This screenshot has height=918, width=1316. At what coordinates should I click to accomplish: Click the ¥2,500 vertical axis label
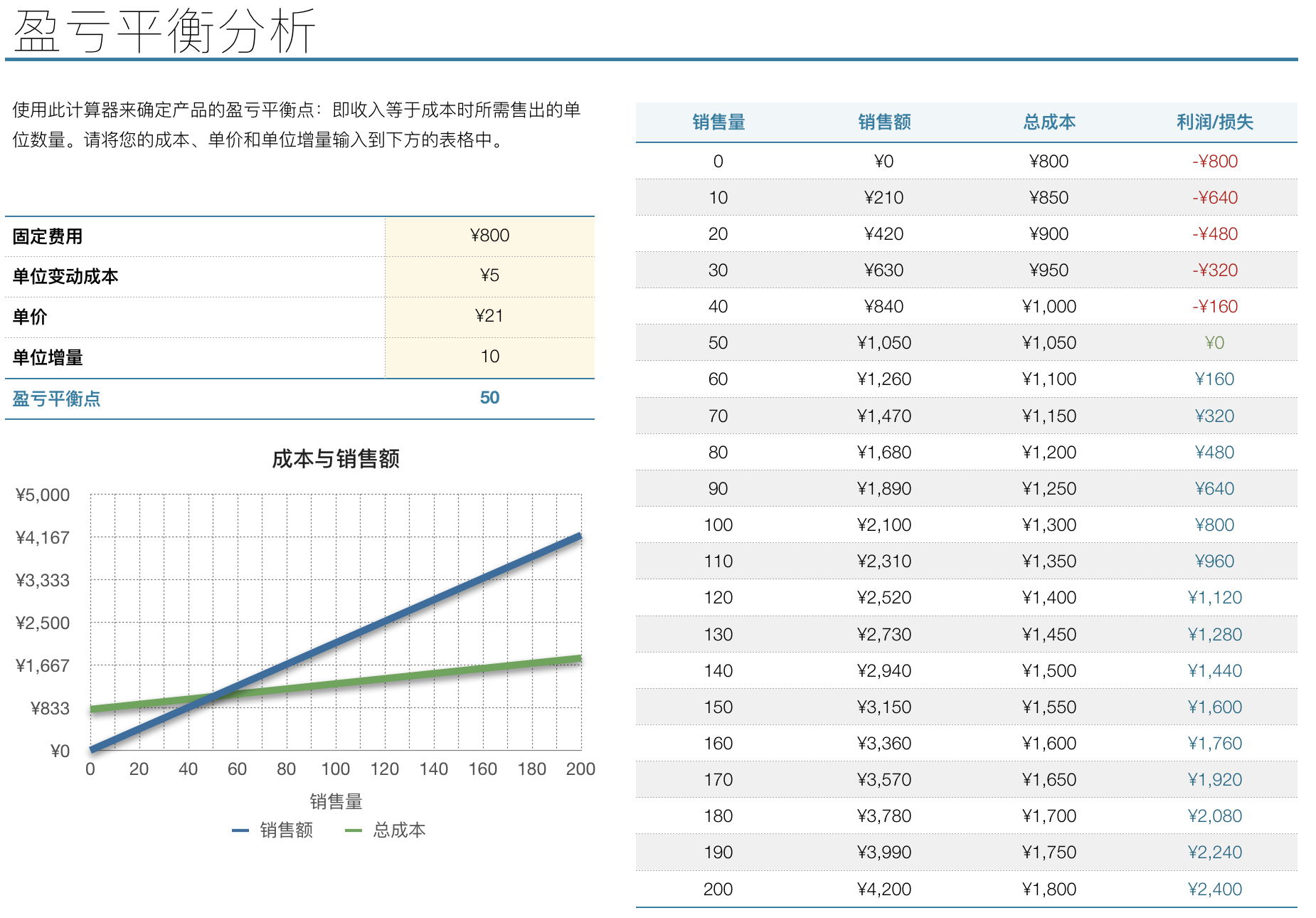pyautogui.click(x=43, y=623)
